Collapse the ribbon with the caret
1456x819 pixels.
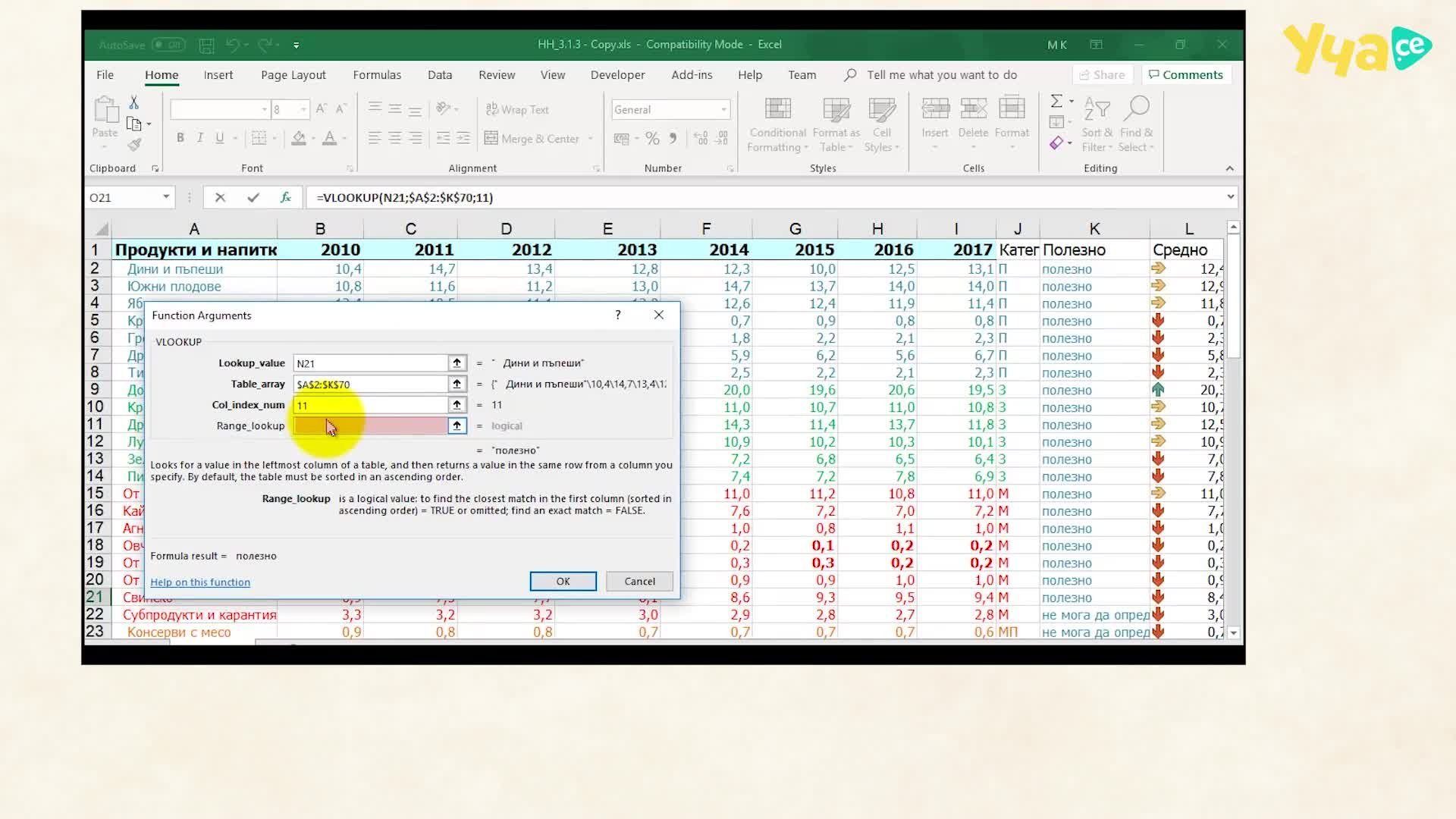tap(1229, 168)
